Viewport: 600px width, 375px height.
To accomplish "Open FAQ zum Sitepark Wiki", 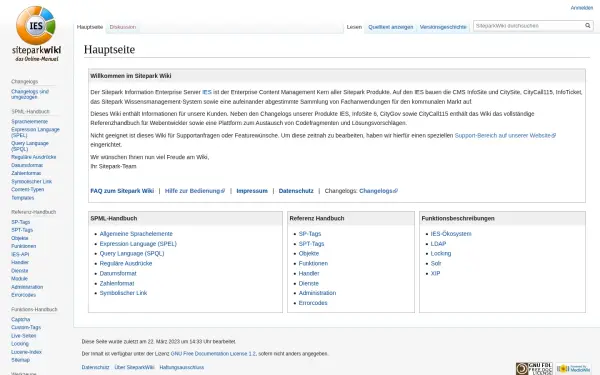I will click(122, 191).
